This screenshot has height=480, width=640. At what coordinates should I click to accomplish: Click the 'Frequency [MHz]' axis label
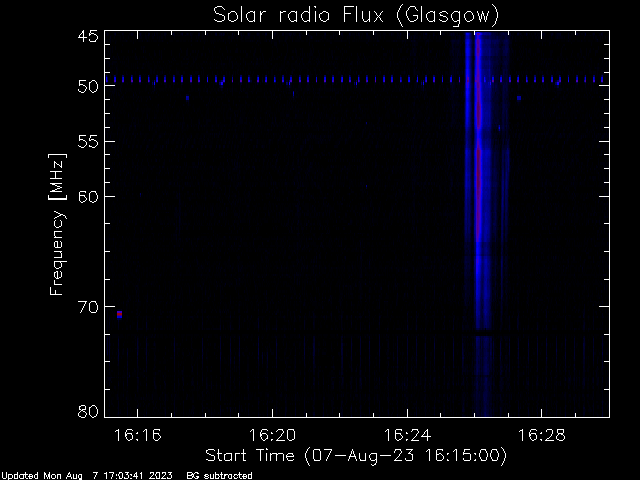pos(57,224)
